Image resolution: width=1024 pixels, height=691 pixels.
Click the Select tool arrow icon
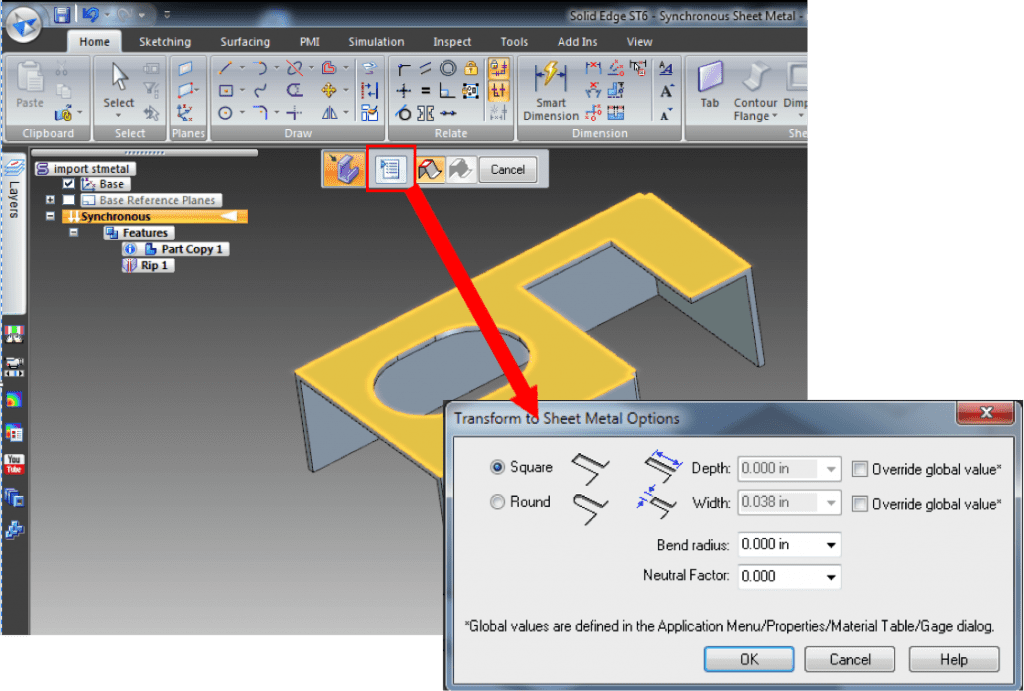click(x=117, y=77)
